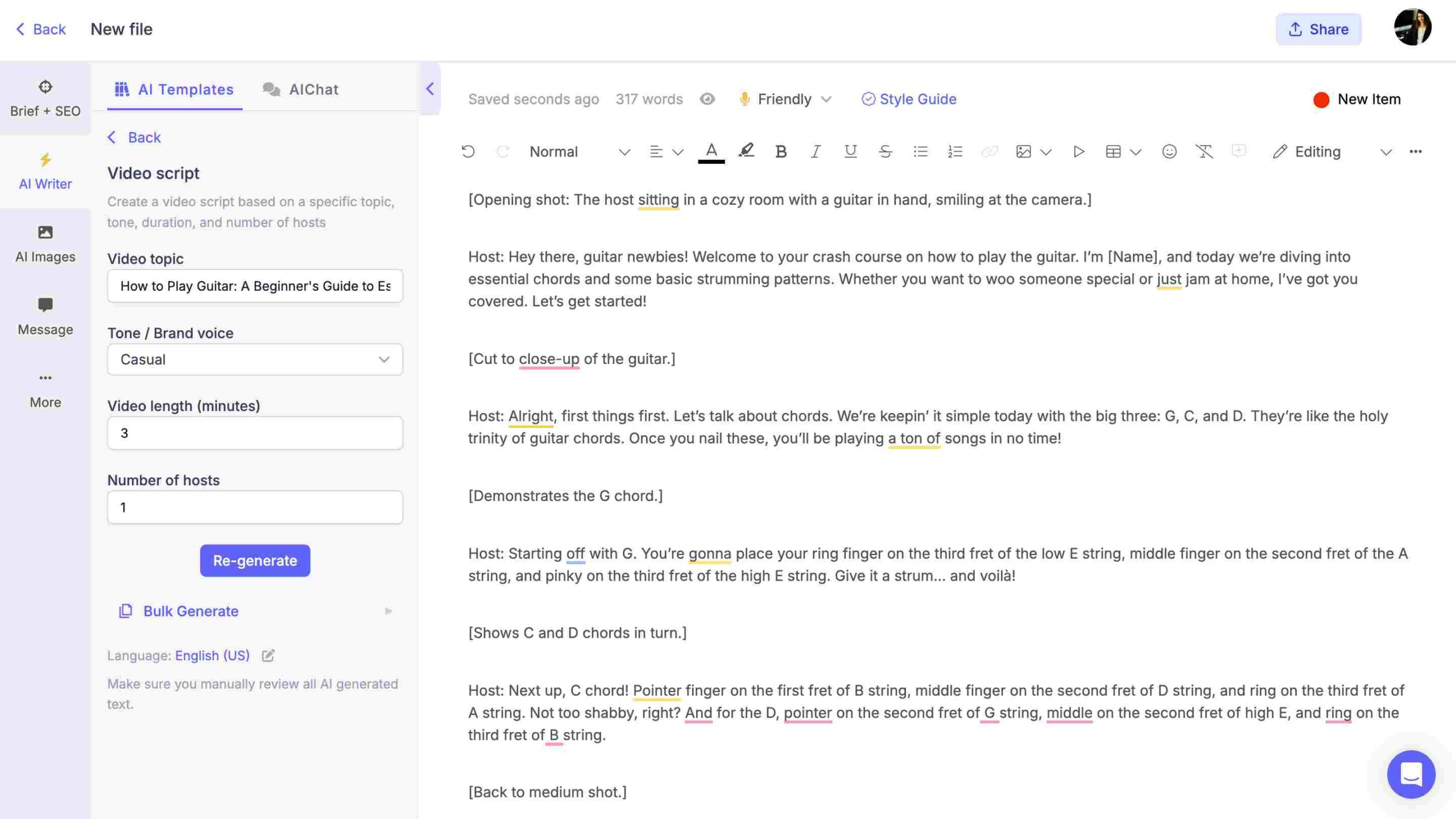Viewport: 1456px width, 819px height.
Task: Click the Re-generate button
Action: tap(255, 560)
